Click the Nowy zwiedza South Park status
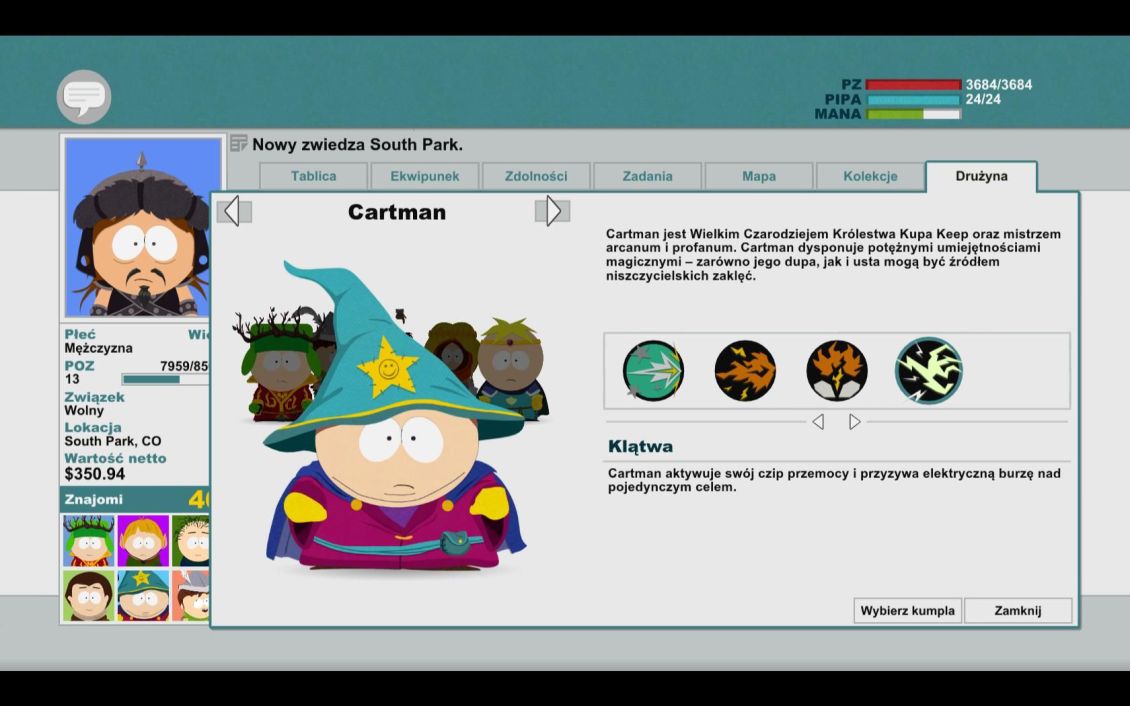 pyautogui.click(x=357, y=144)
